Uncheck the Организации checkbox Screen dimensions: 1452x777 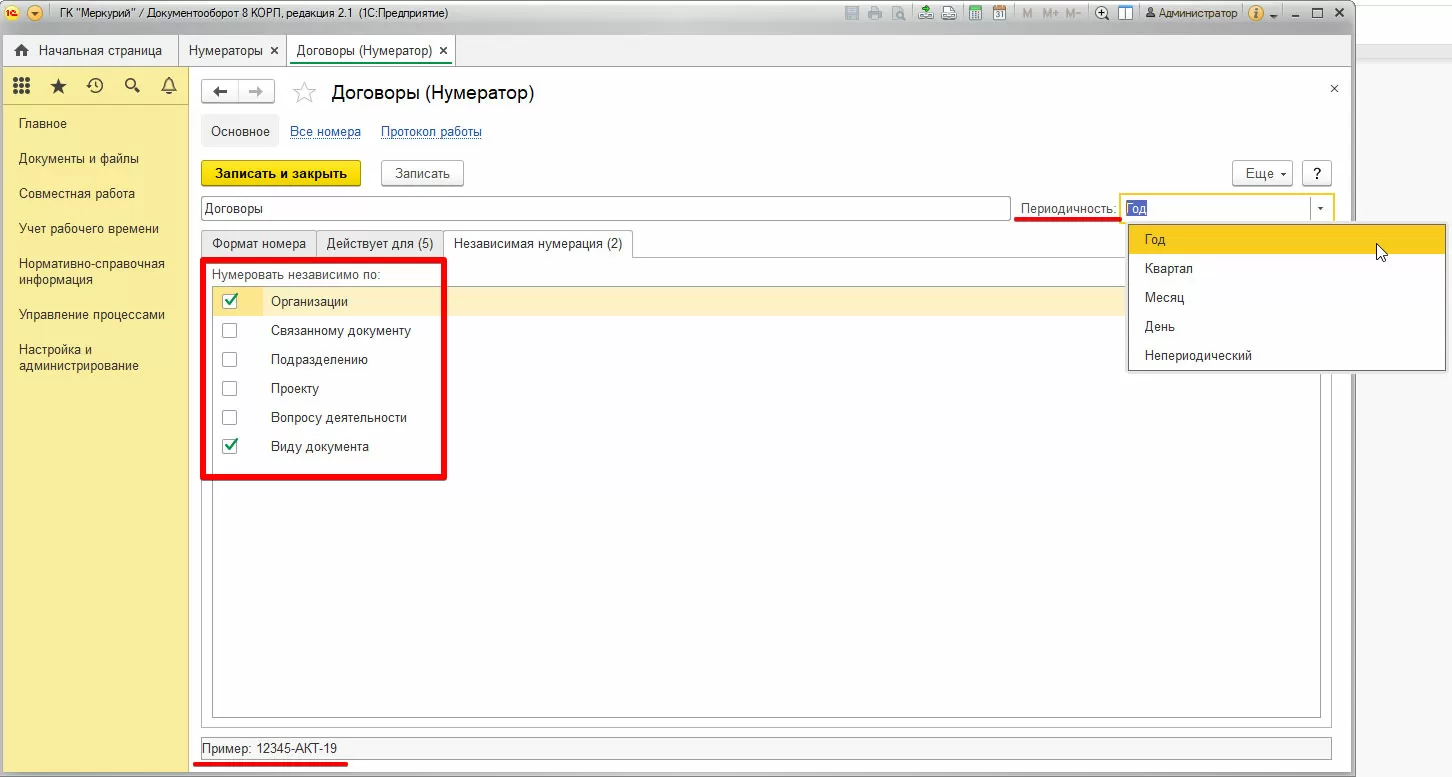click(x=230, y=301)
